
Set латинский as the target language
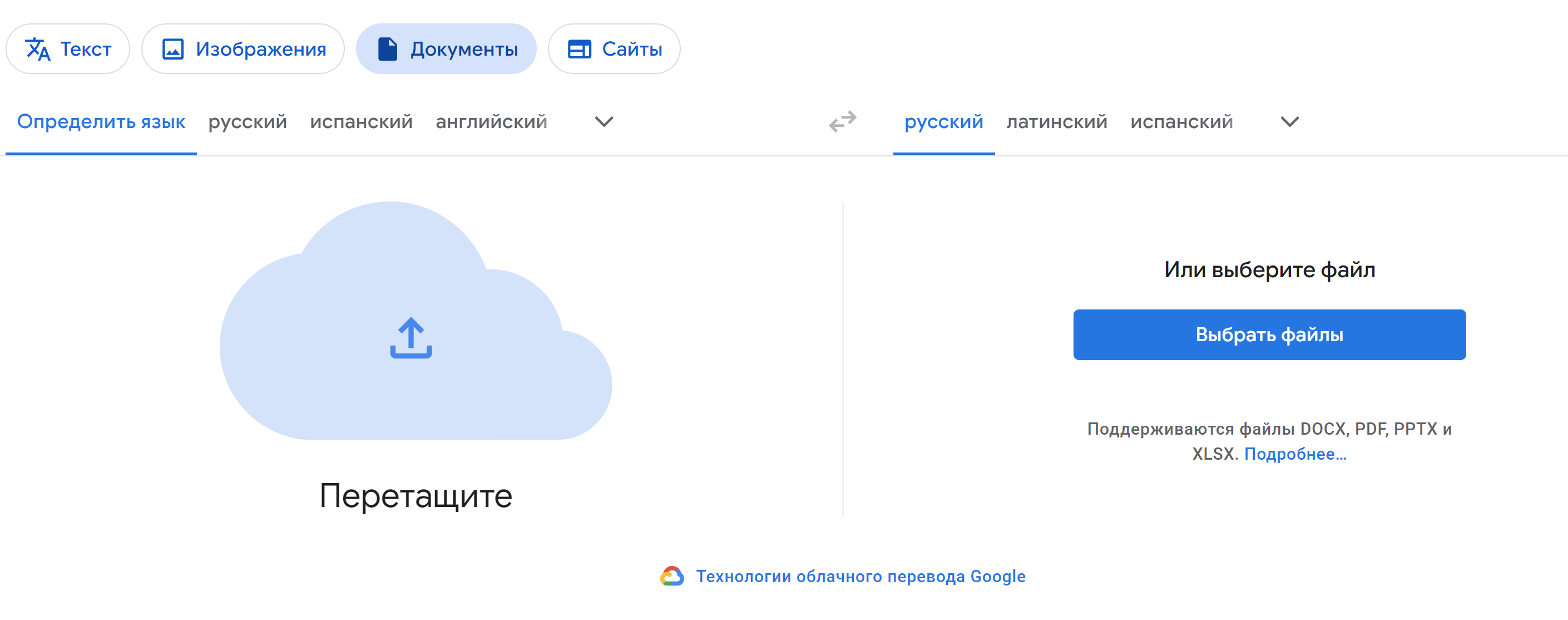click(1057, 122)
